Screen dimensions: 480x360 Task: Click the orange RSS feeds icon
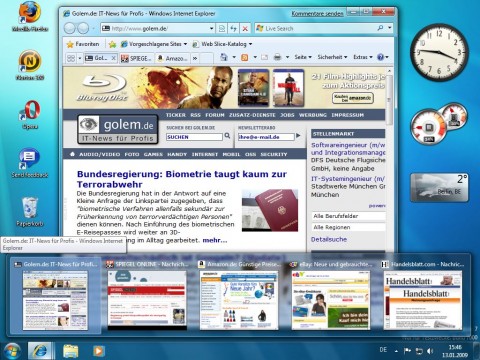[245, 57]
